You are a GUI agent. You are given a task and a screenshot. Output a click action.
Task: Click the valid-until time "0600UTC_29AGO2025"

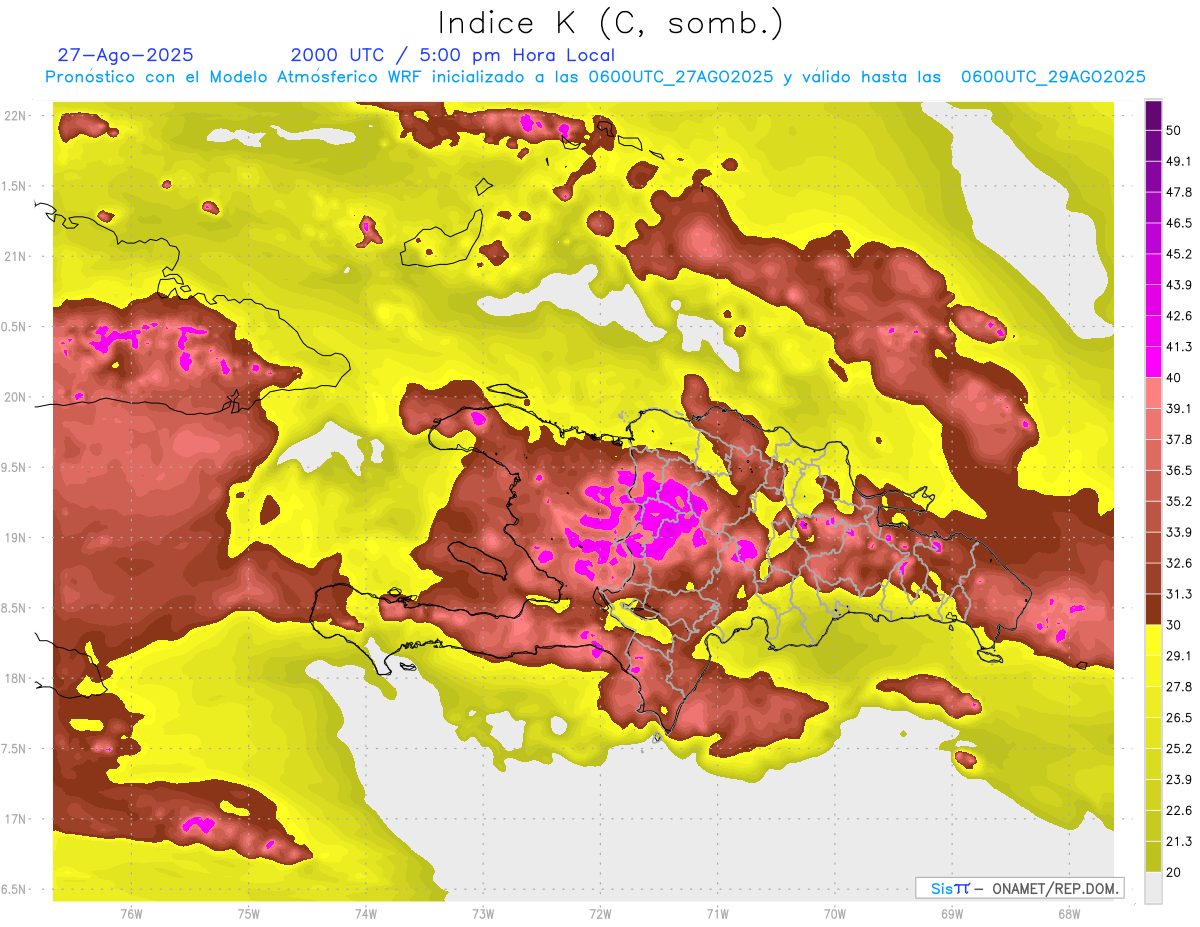pyautogui.click(x=1053, y=77)
